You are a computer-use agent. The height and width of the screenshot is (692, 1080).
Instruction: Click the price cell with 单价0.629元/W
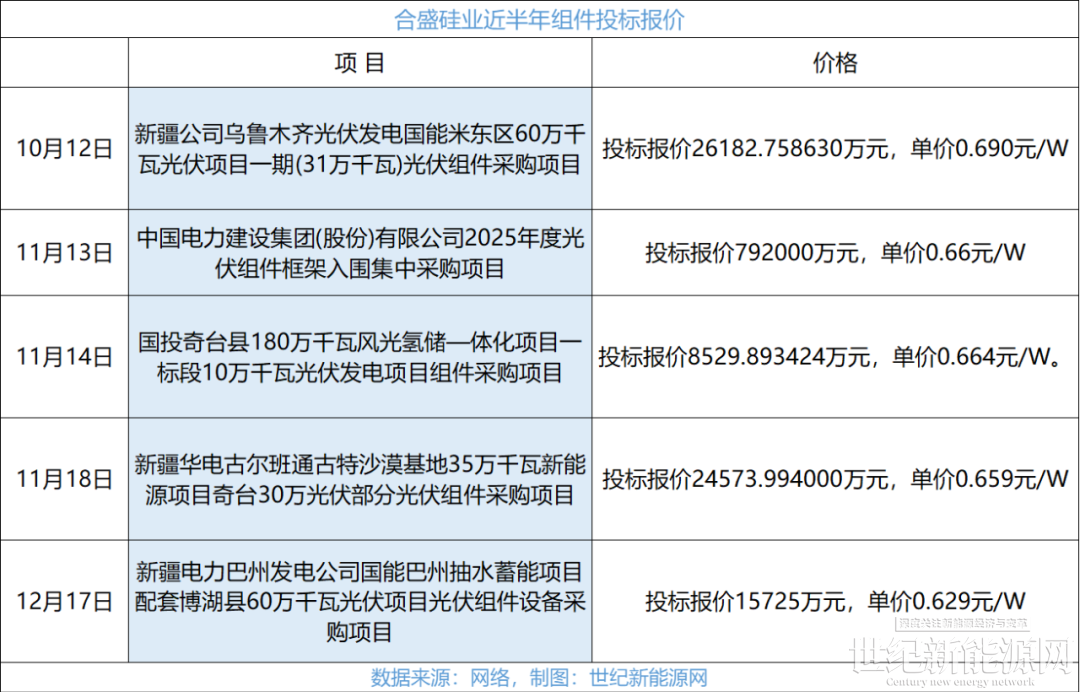point(835,602)
